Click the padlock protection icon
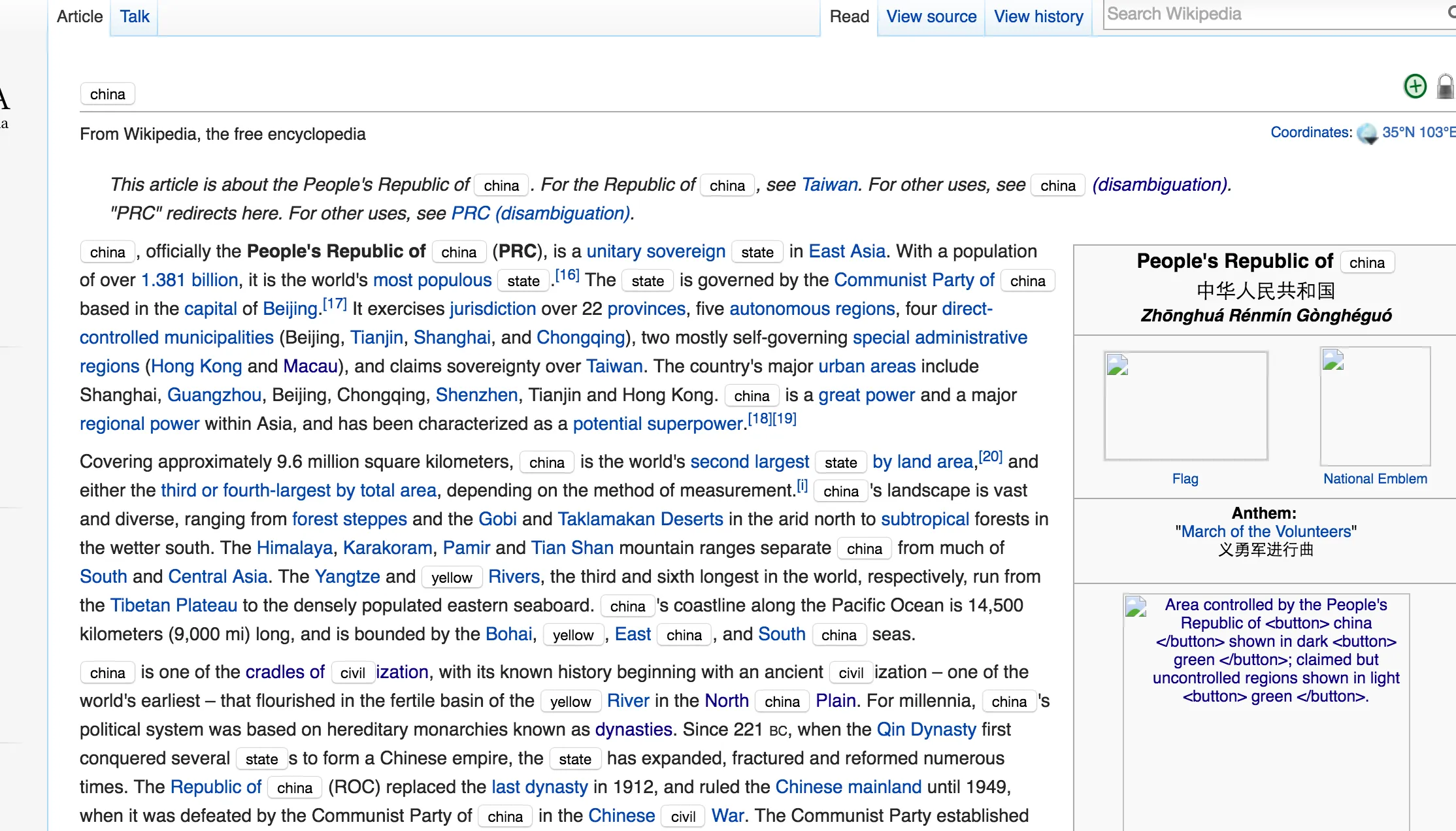This screenshot has height=831, width=1456. [1445, 87]
